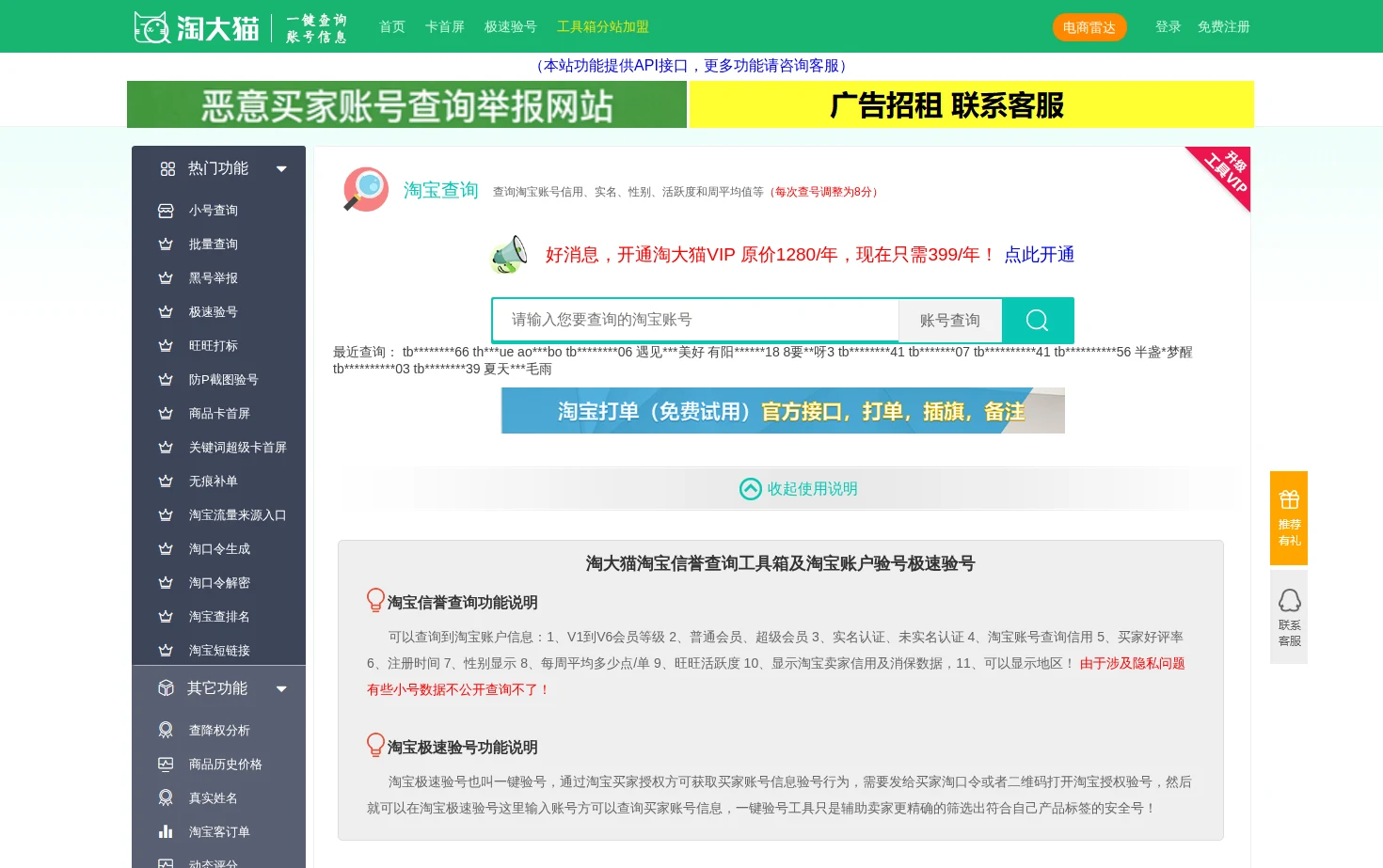Click the crown icon beside 淘口令生成

(x=166, y=549)
